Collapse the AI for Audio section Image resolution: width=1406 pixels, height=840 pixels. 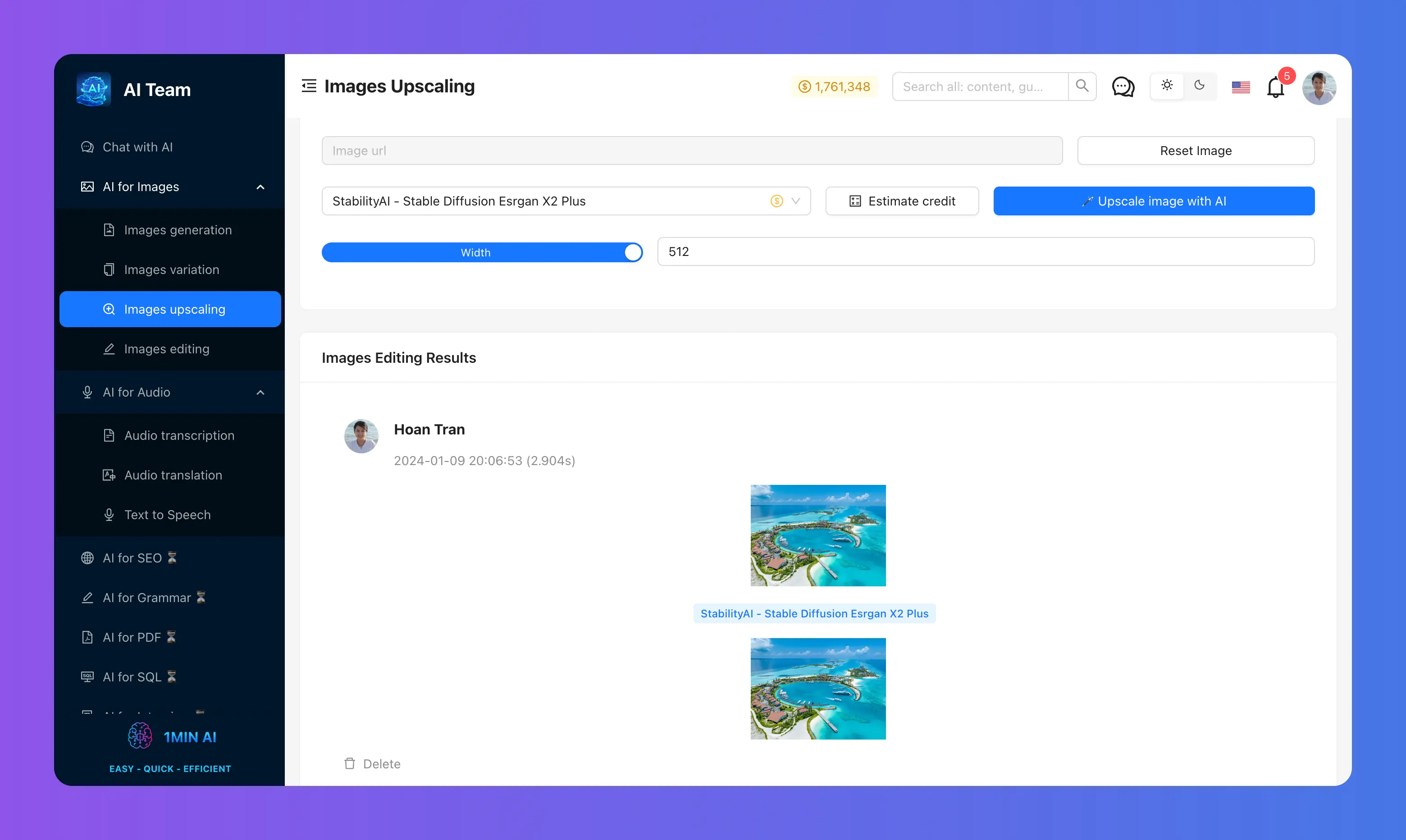click(x=260, y=392)
